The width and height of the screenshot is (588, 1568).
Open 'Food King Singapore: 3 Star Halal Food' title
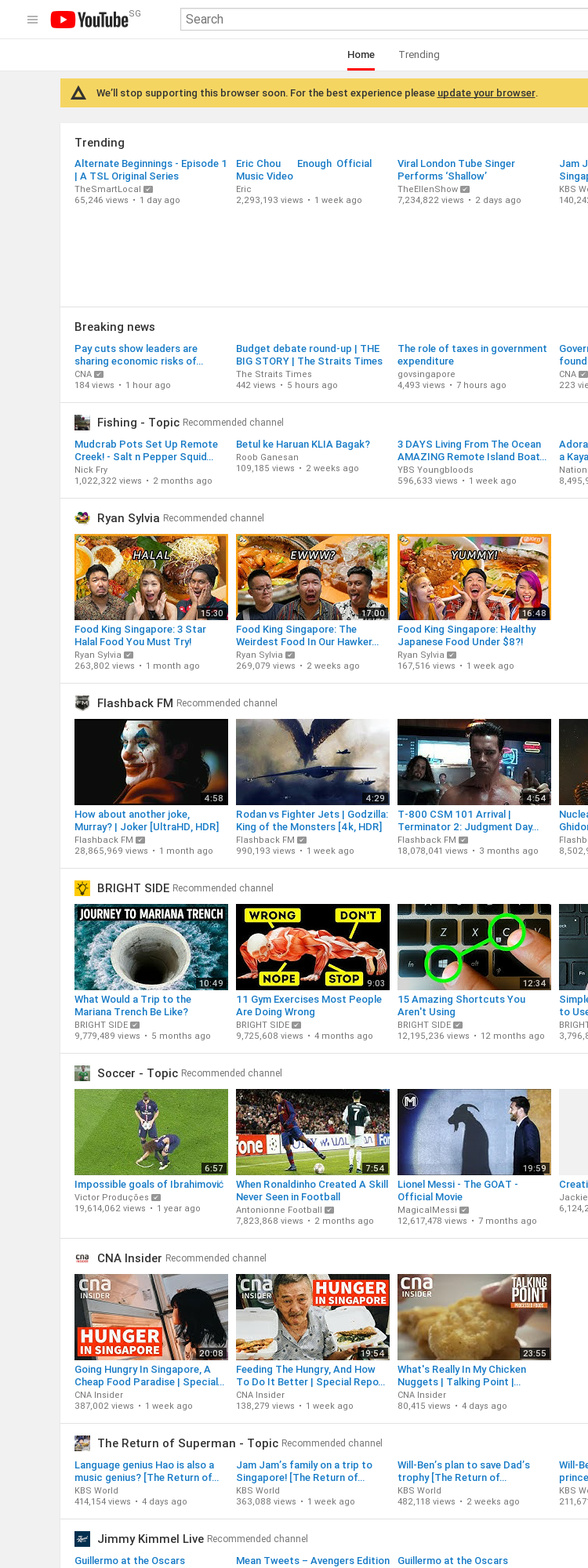coord(140,636)
